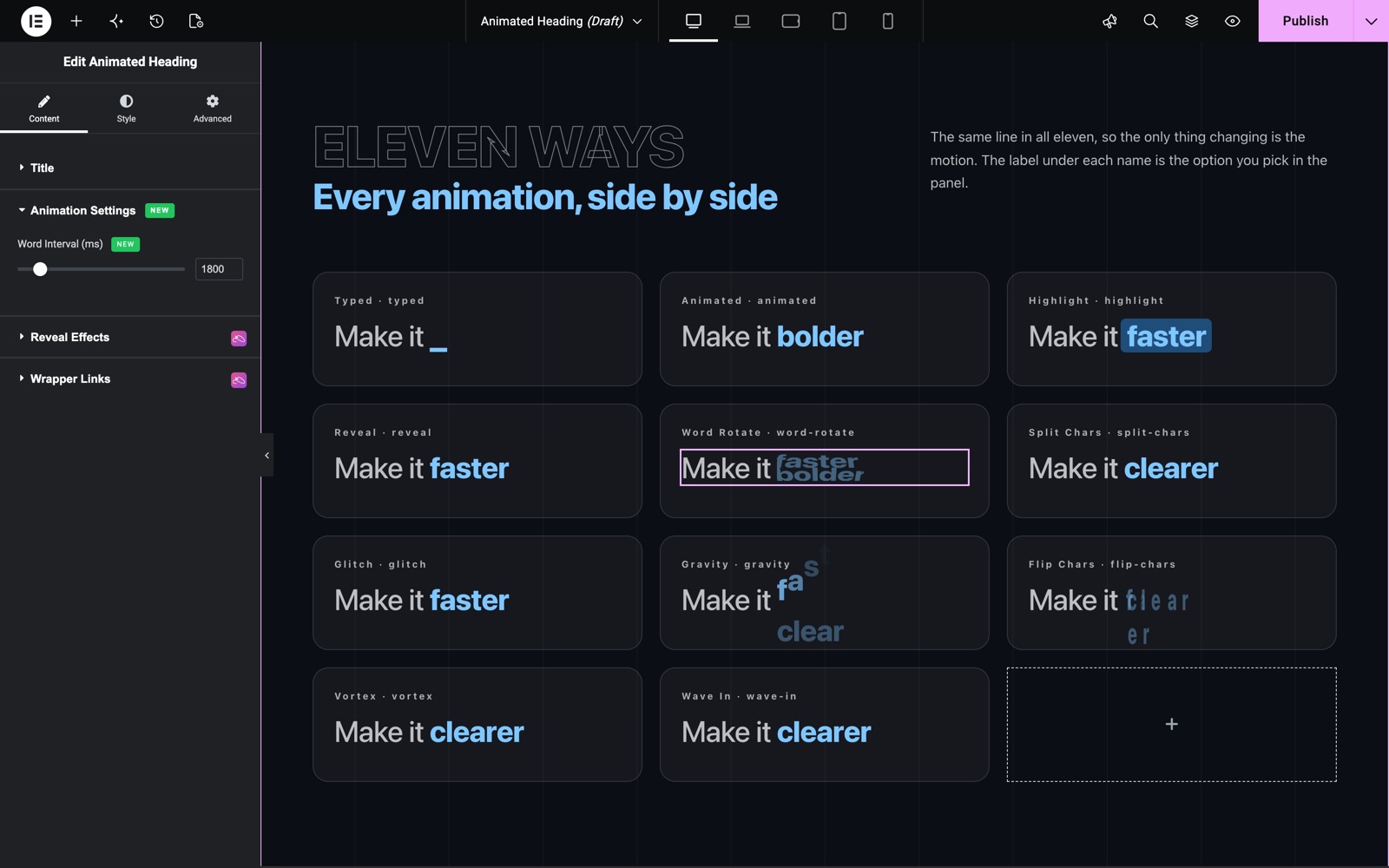Open the structure layers icon
This screenshot has width=1389, height=868.
[1191, 21]
